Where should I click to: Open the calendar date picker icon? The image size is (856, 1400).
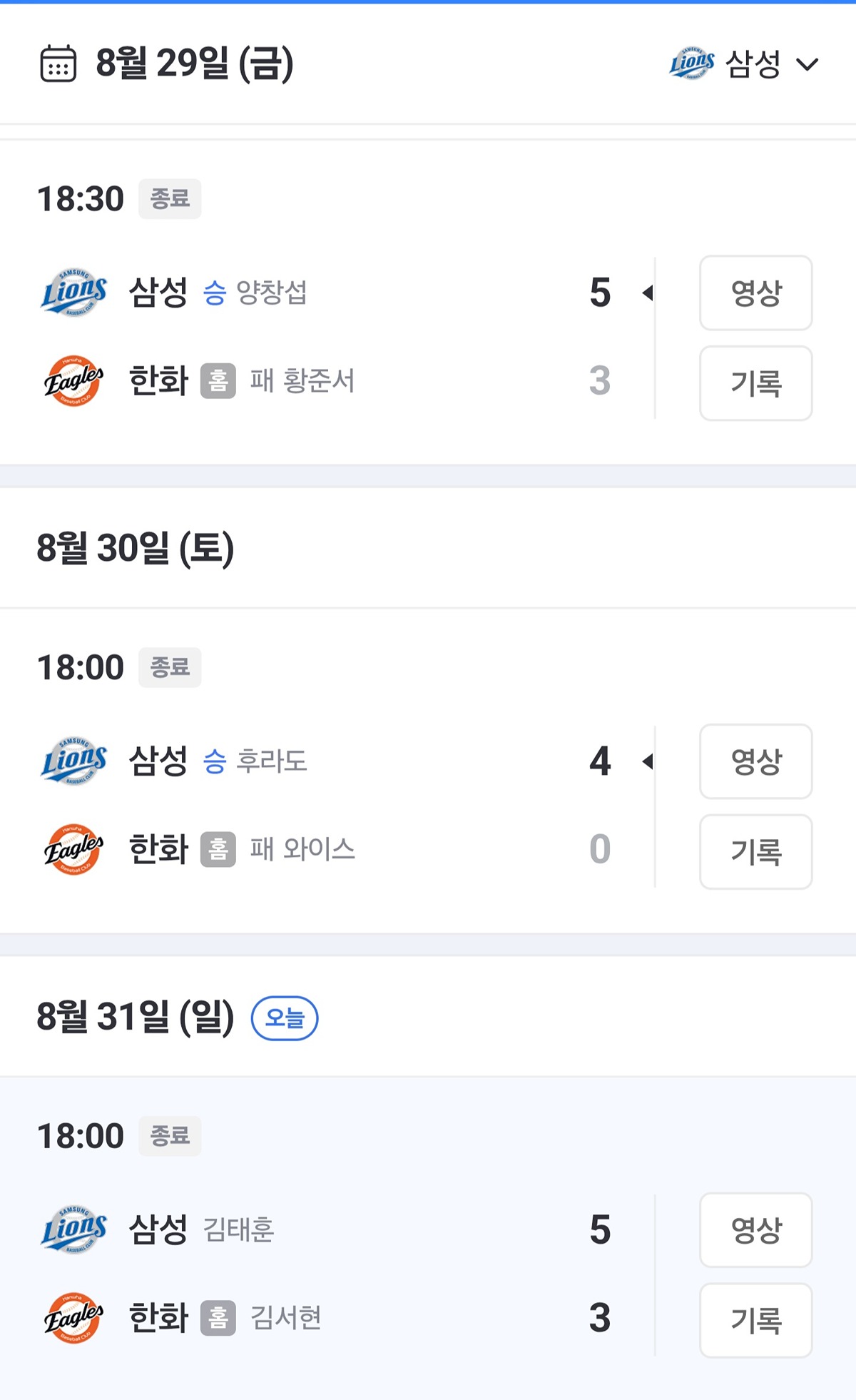coord(58,64)
